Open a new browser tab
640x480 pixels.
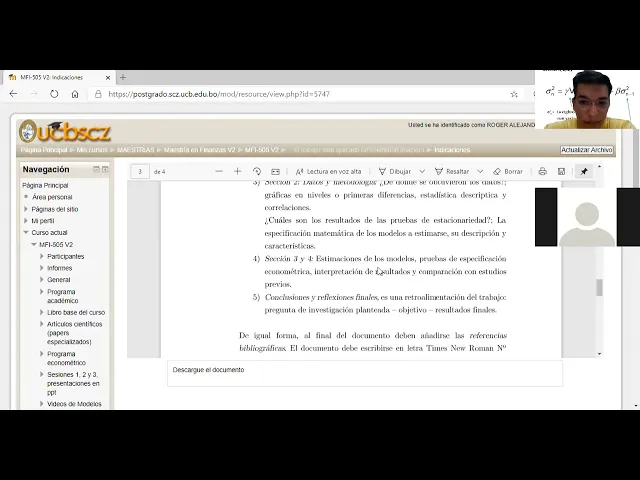[x=123, y=77]
